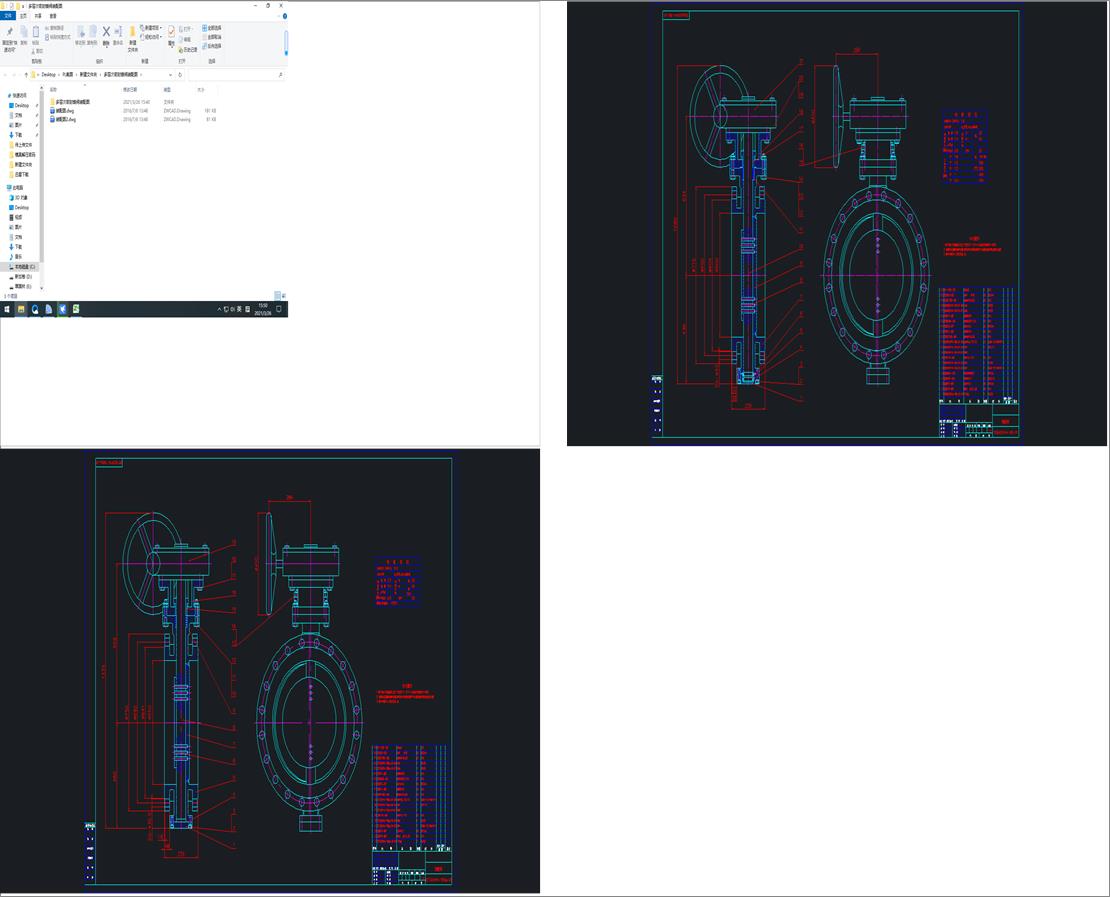
Task: Open the quick access toolbar dropdown in the title bar
Action: [x=23, y=6]
